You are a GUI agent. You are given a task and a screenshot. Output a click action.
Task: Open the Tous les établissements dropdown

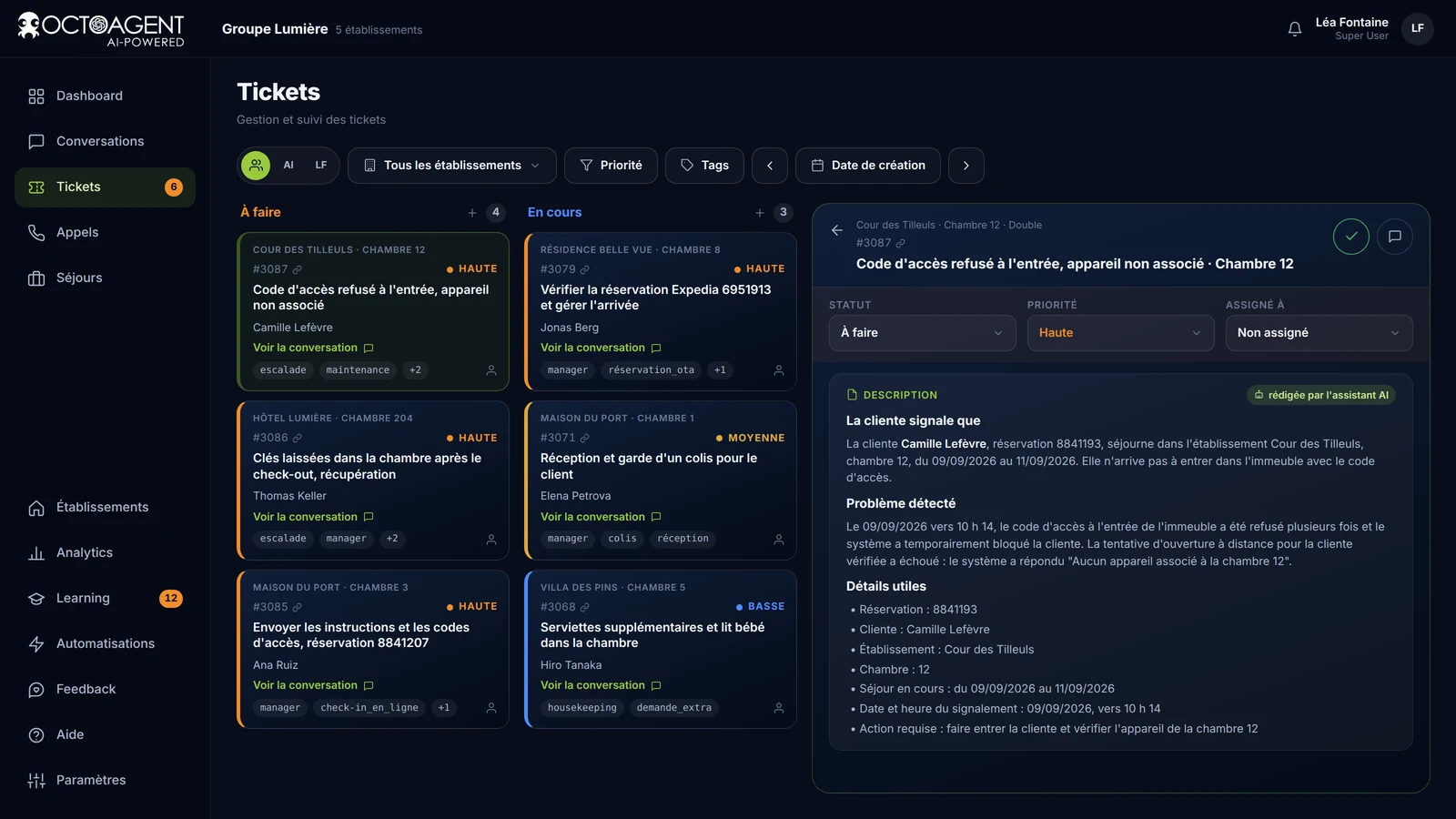point(452,166)
